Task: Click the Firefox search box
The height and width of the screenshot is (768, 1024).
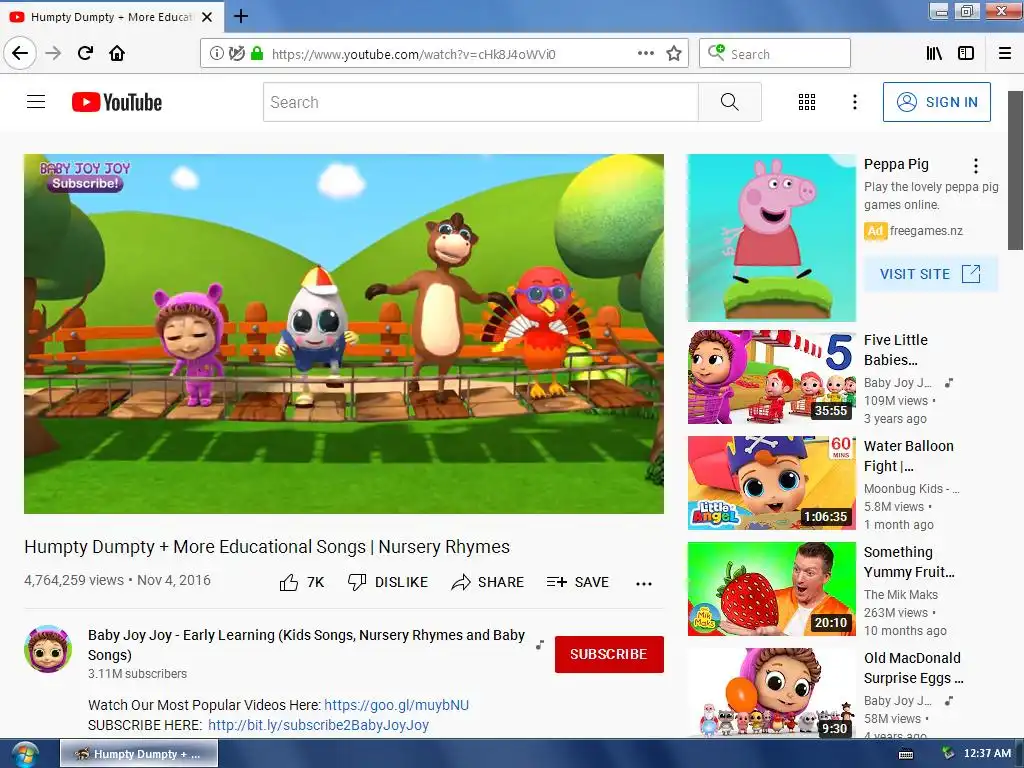Action: click(775, 54)
